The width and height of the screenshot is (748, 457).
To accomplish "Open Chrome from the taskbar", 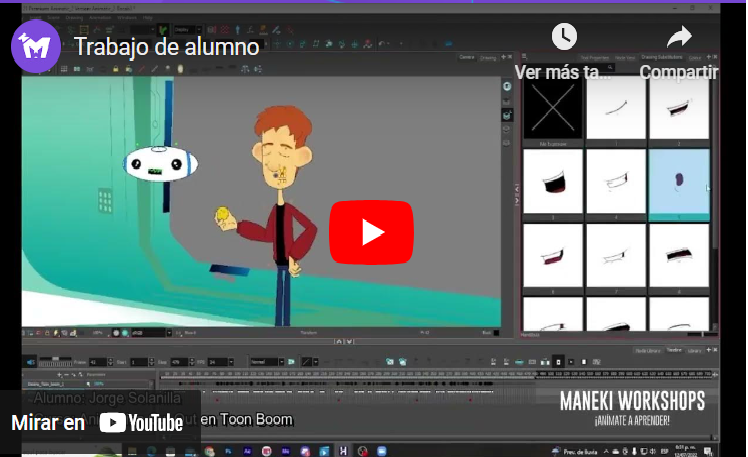I will 209,451.
